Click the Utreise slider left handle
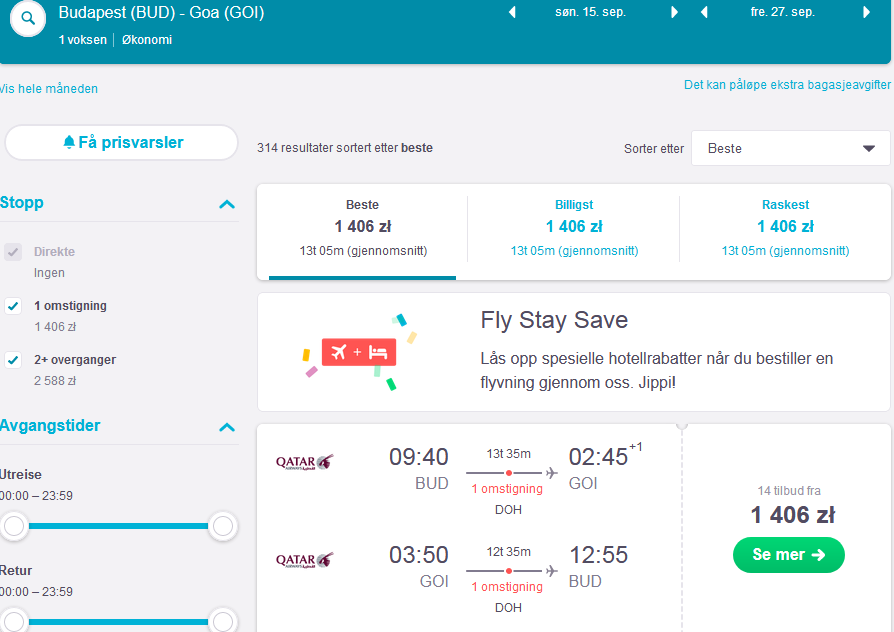Viewport: 894px width, 632px height. tap(14, 526)
